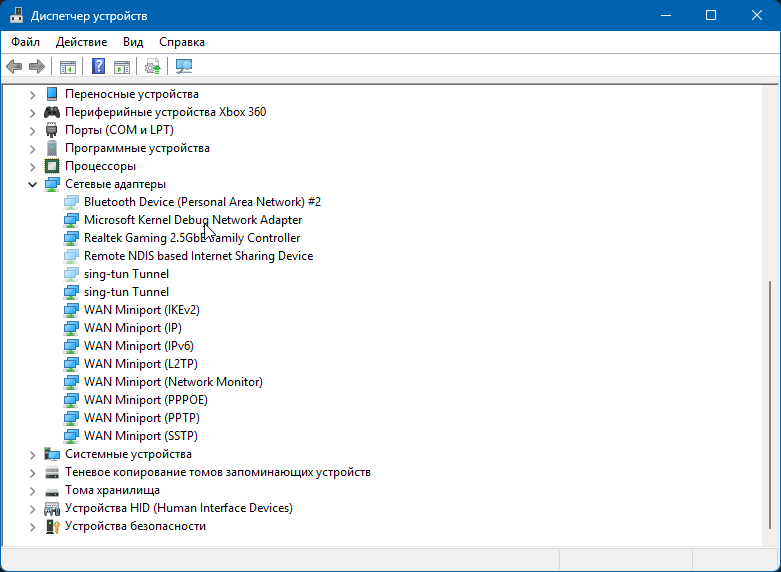Expand Переносные устройства node

(32, 94)
